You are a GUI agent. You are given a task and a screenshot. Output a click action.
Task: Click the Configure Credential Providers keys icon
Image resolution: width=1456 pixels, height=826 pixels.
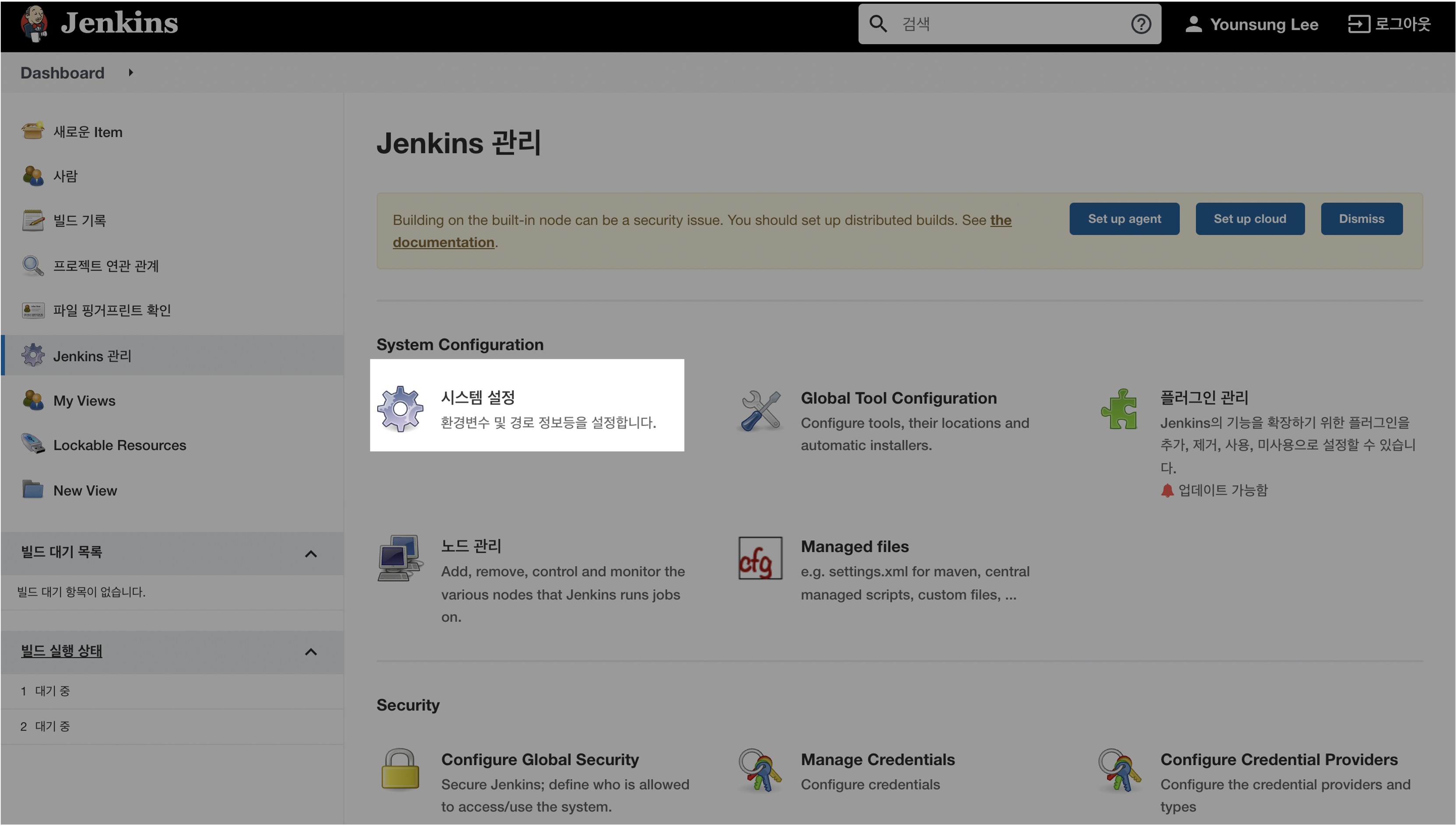point(1119,770)
